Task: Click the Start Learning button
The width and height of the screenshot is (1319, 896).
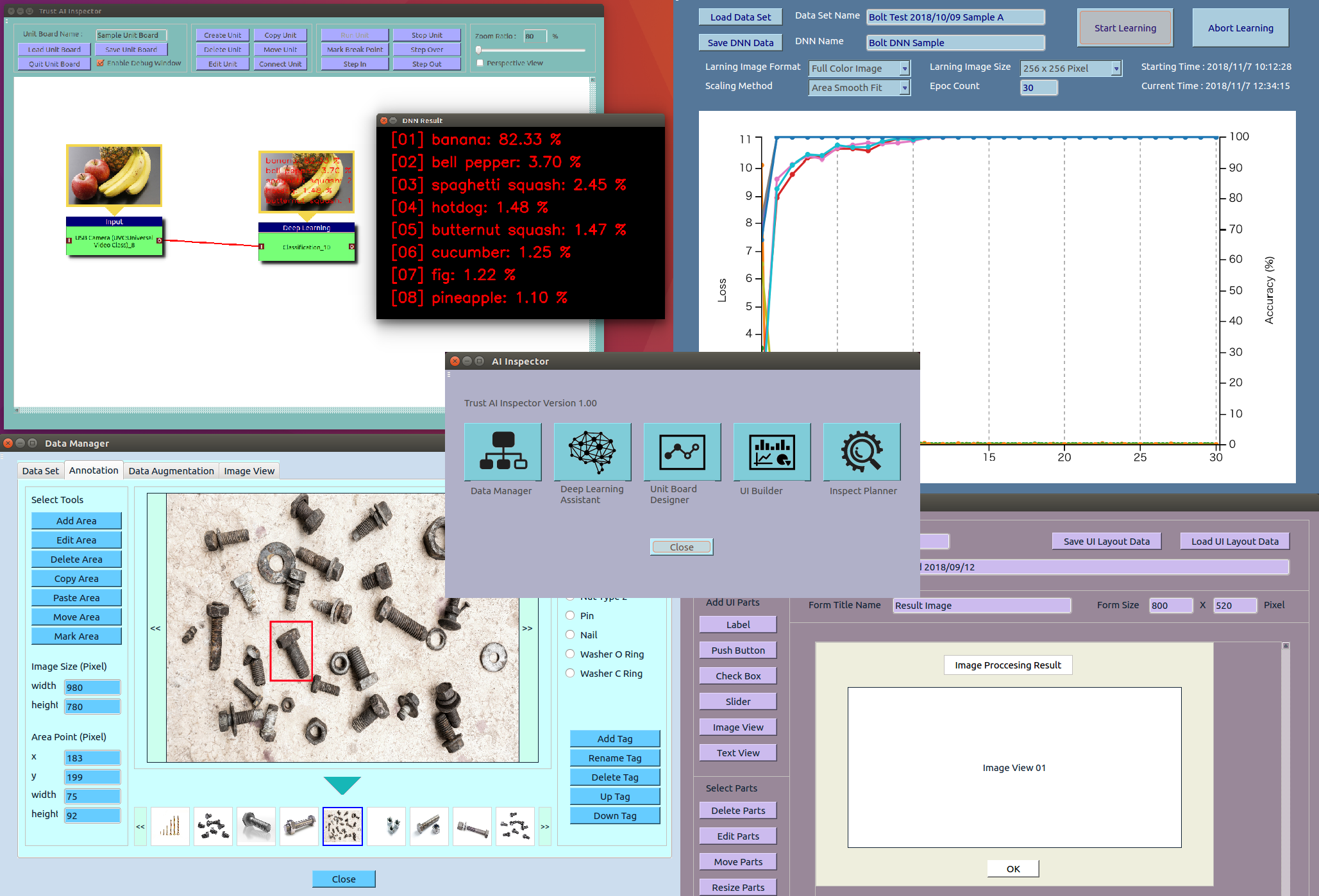Action: (1125, 28)
